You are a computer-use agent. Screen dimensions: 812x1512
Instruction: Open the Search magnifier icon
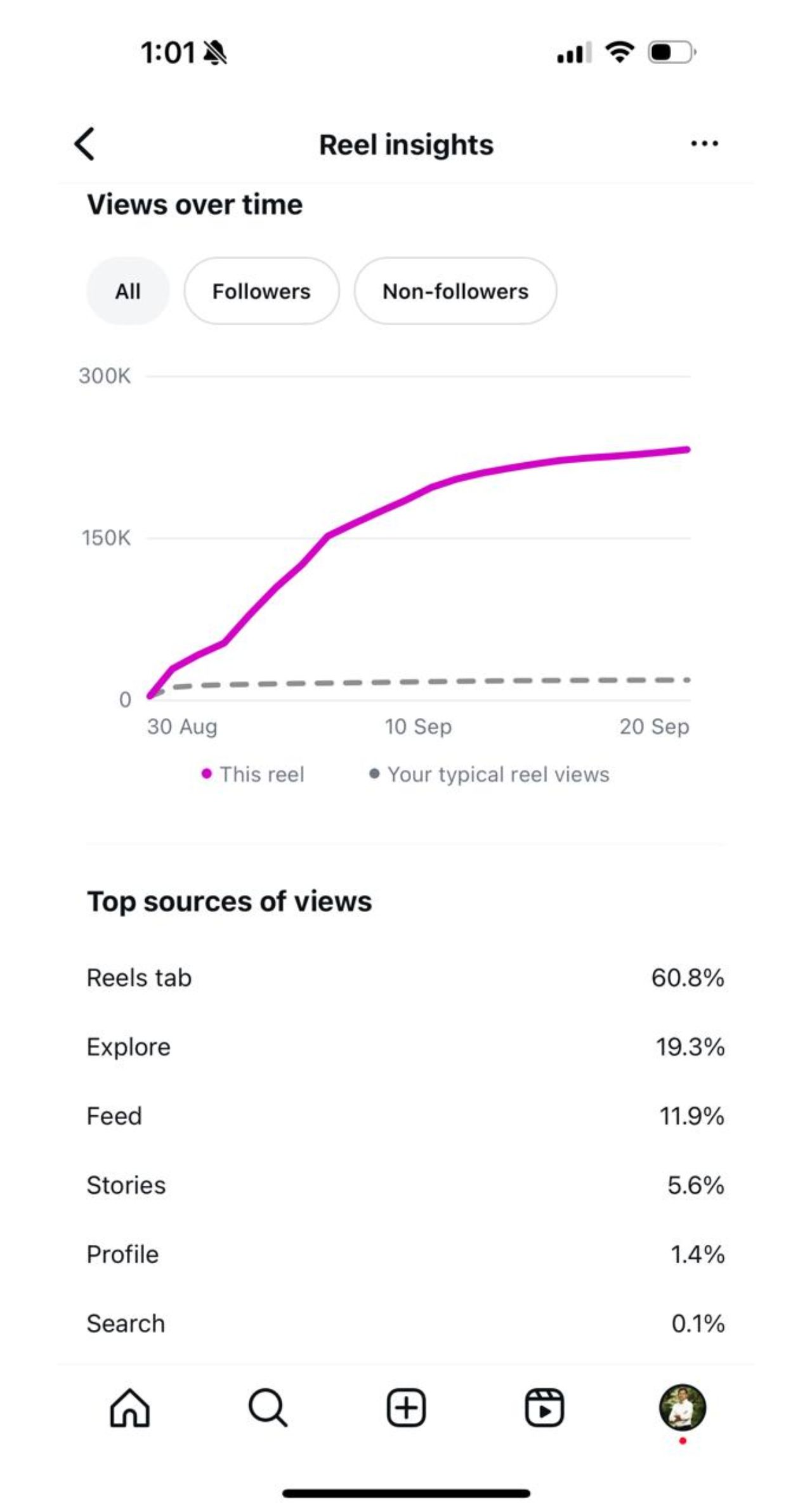[x=268, y=1407]
